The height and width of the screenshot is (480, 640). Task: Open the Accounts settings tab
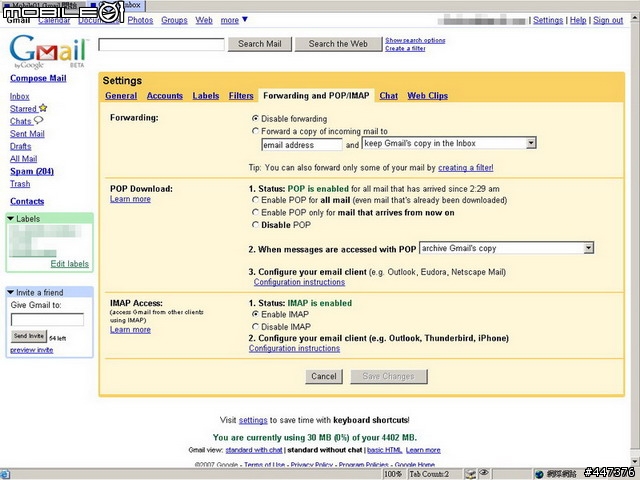pos(164,96)
